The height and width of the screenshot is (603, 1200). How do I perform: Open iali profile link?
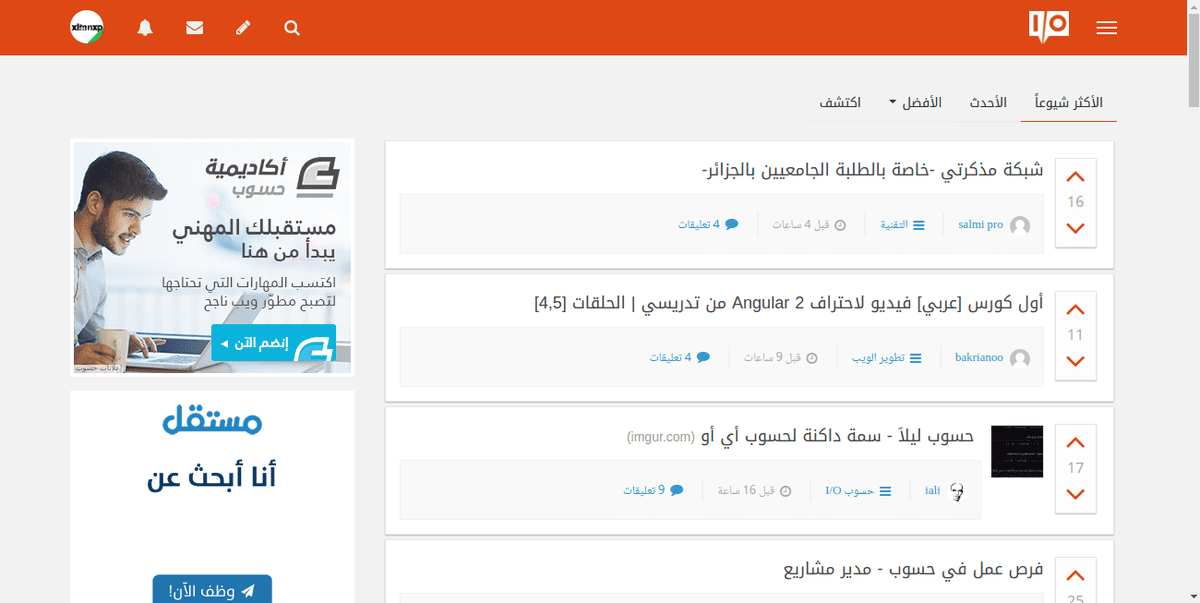point(932,491)
